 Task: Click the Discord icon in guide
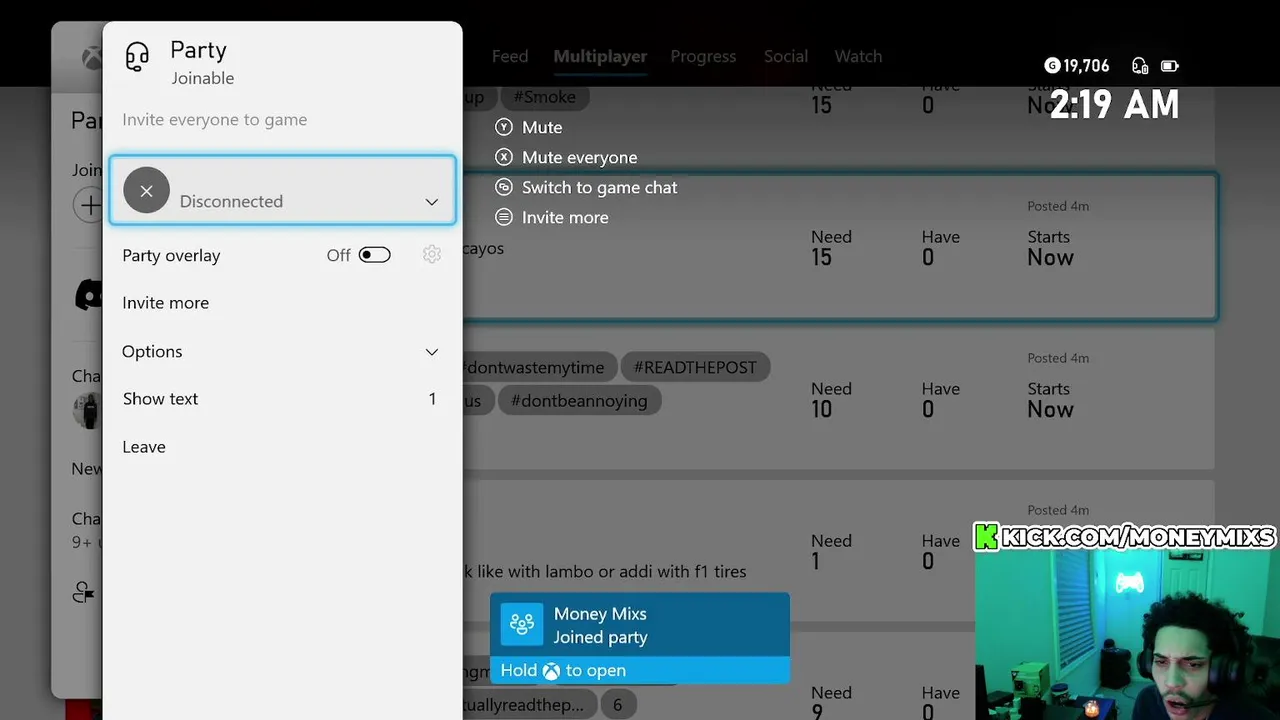click(89, 295)
